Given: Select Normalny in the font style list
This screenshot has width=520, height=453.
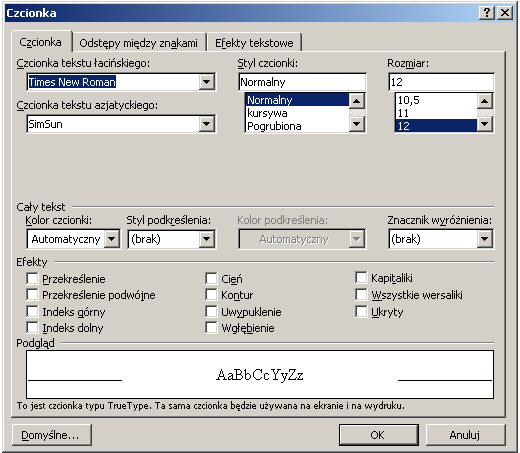Looking at the screenshot, I should click(297, 100).
